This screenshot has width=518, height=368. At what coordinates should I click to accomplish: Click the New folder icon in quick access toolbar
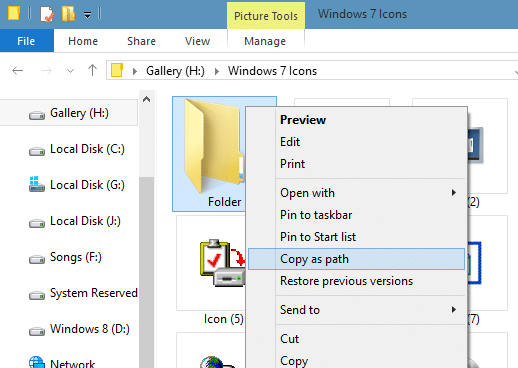[x=68, y=14]
